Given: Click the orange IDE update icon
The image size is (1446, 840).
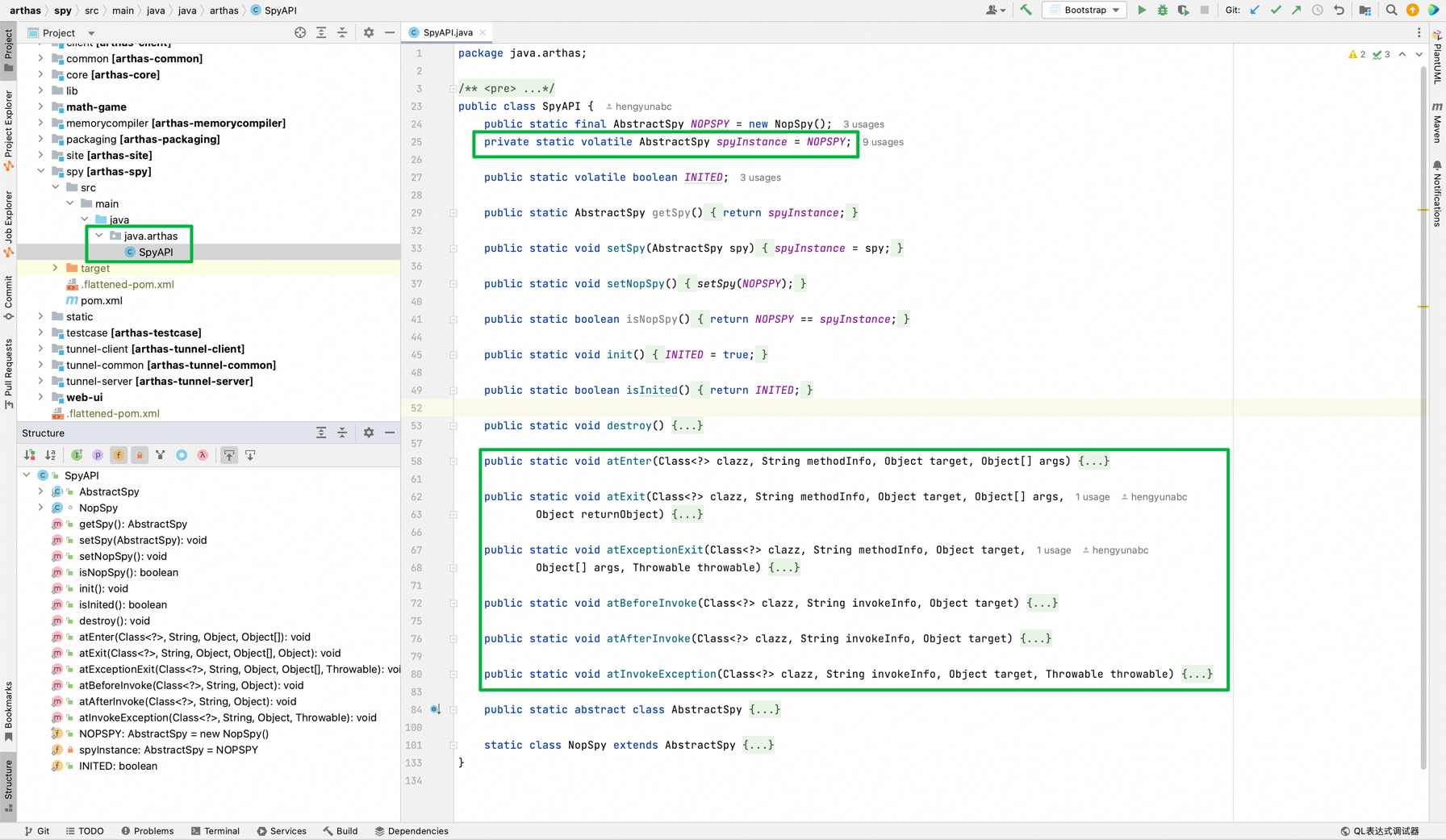Looking at the screenshot, I should (1413, 10).
